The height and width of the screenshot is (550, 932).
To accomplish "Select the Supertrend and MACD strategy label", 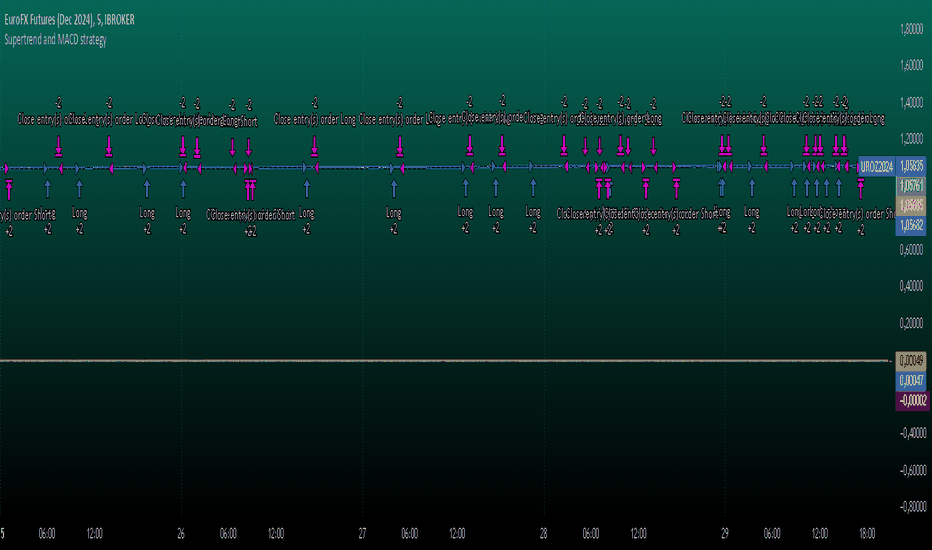I will pyautogui.click(x=55, y=40).
